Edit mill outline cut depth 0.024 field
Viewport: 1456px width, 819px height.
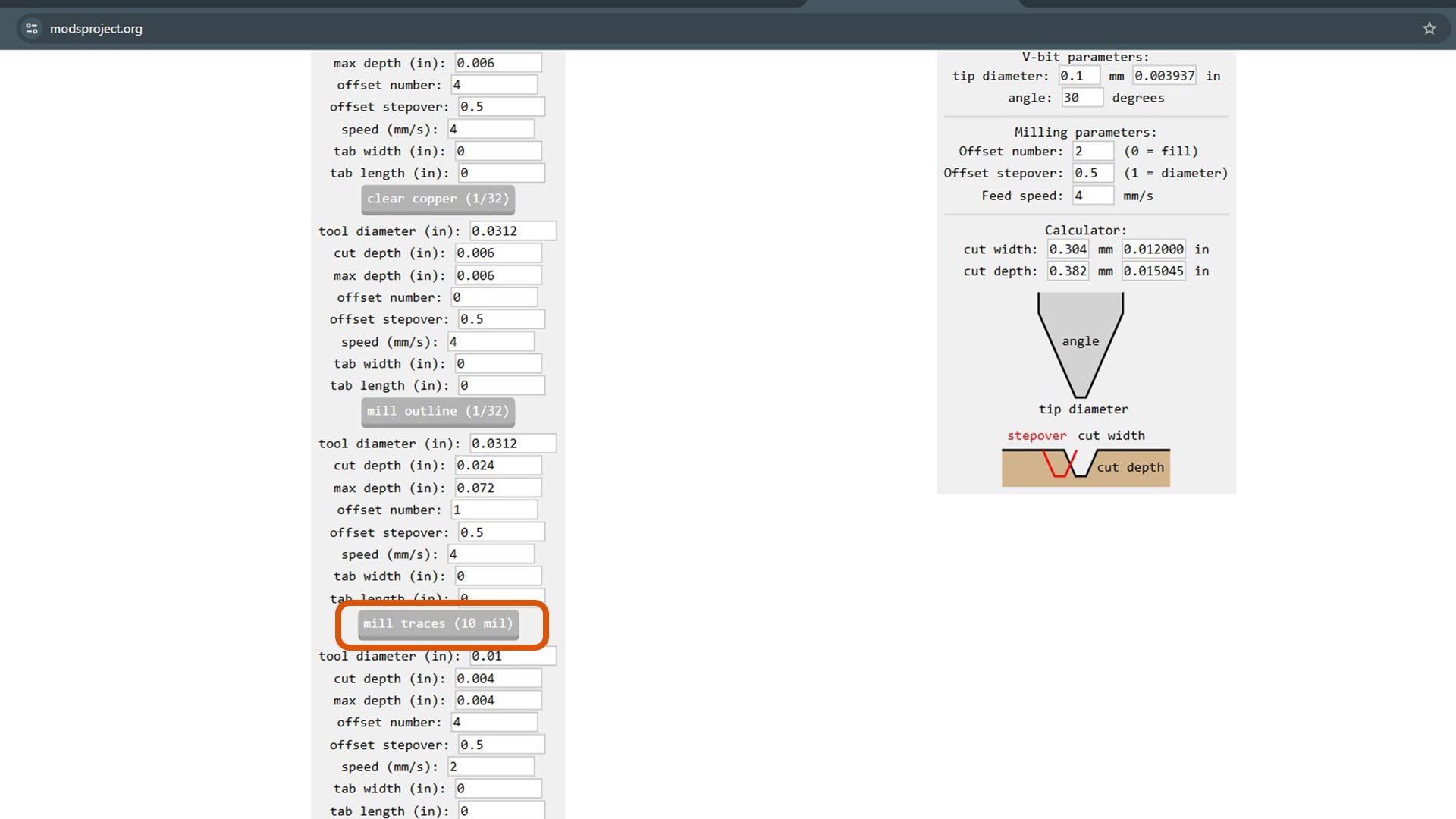coord(498,465)
